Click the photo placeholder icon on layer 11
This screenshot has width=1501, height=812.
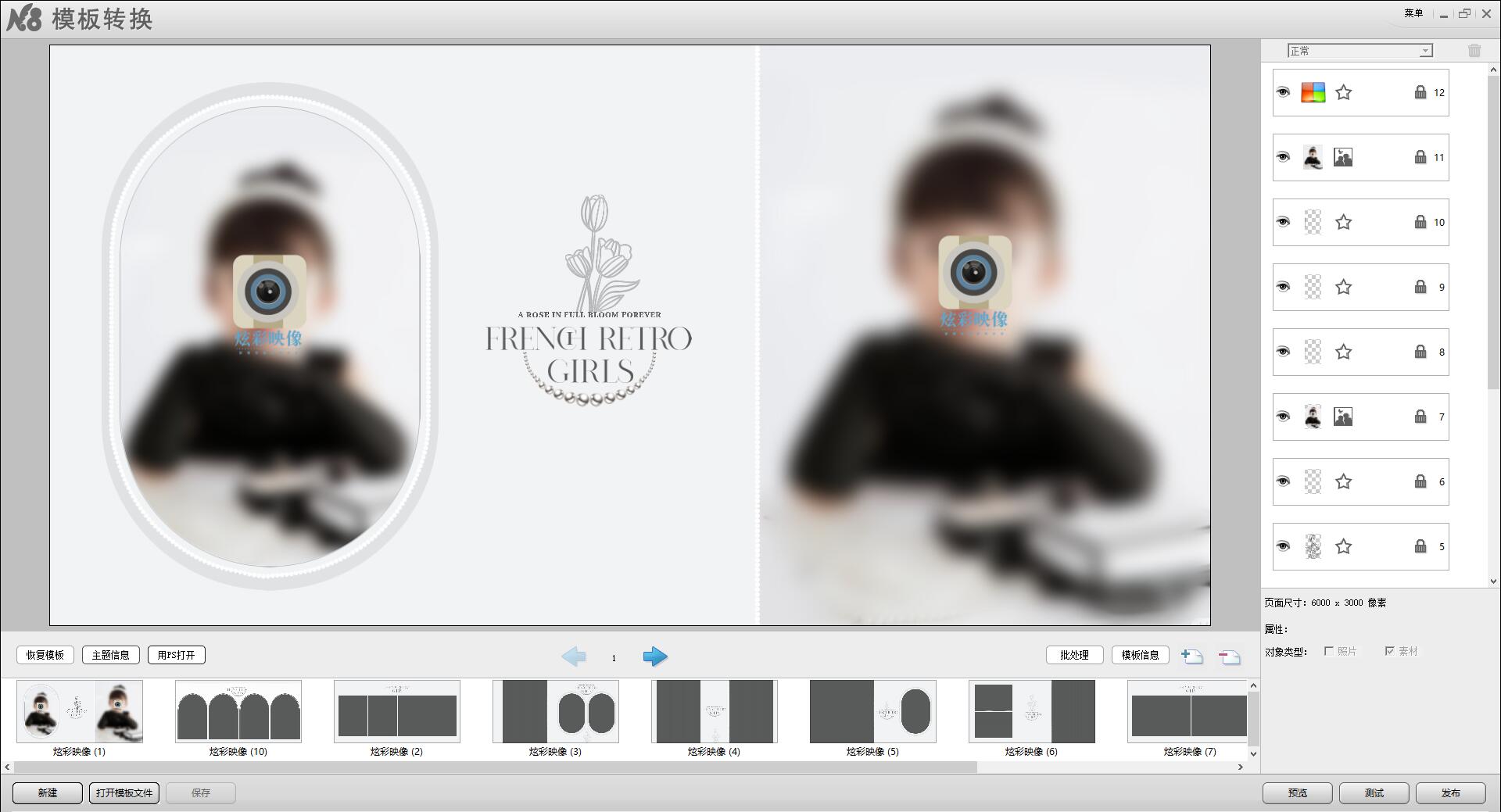1343,158
